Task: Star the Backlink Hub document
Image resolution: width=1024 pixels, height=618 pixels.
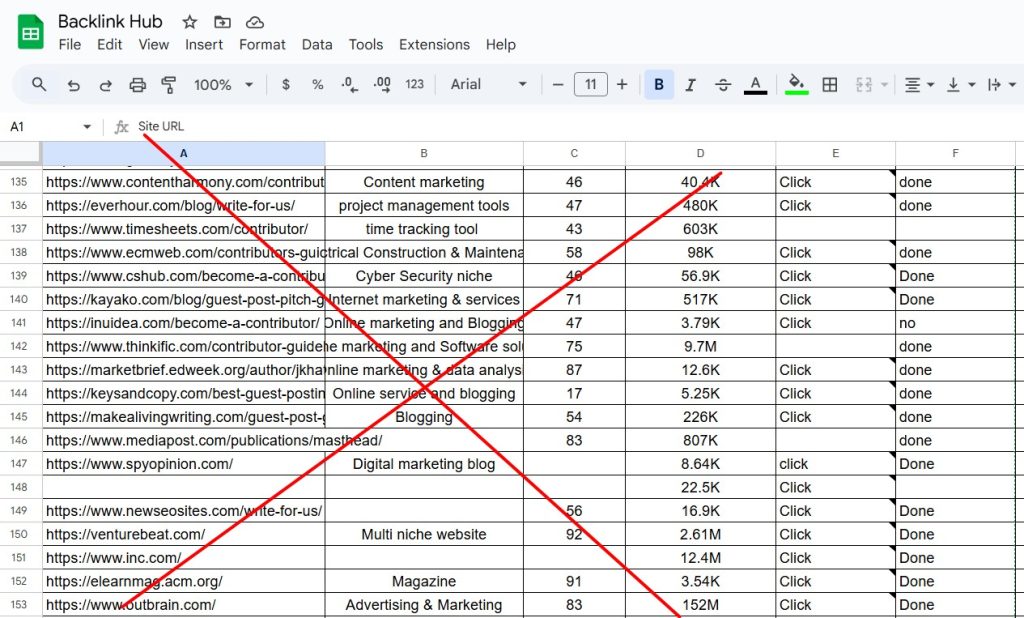Action: click(x=189, y=22)
